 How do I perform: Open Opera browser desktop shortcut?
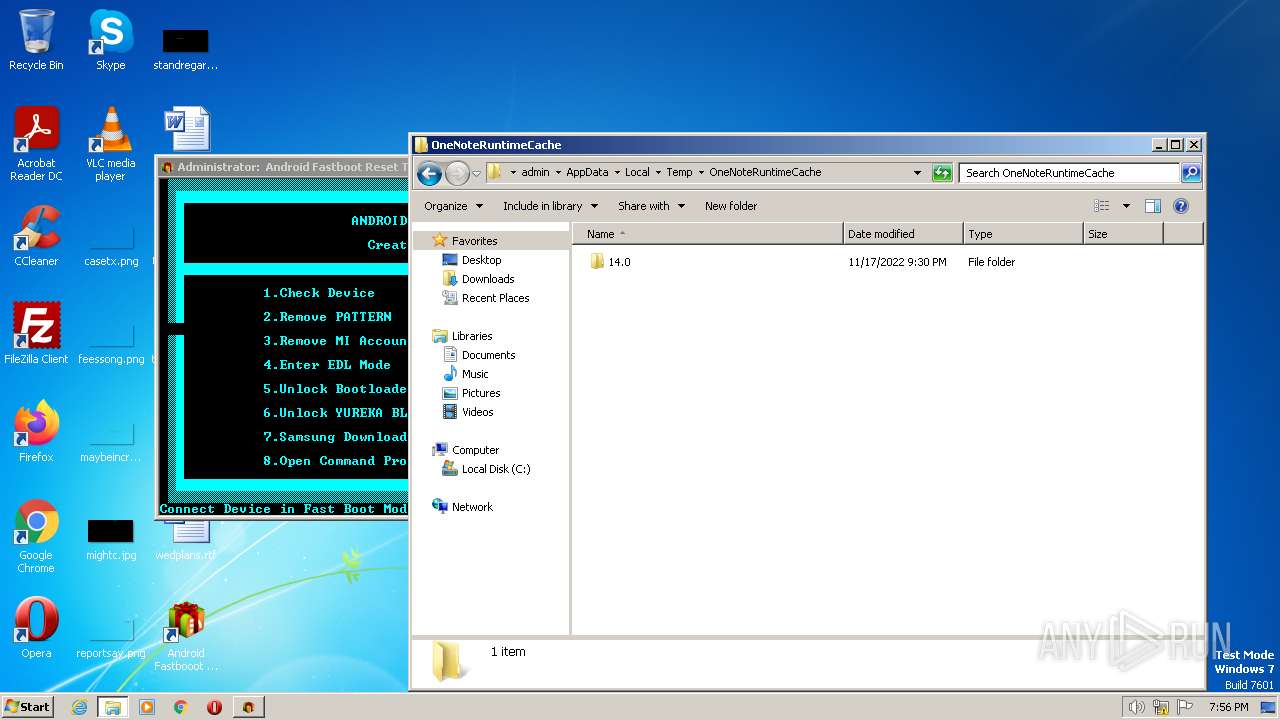[36, 628]
